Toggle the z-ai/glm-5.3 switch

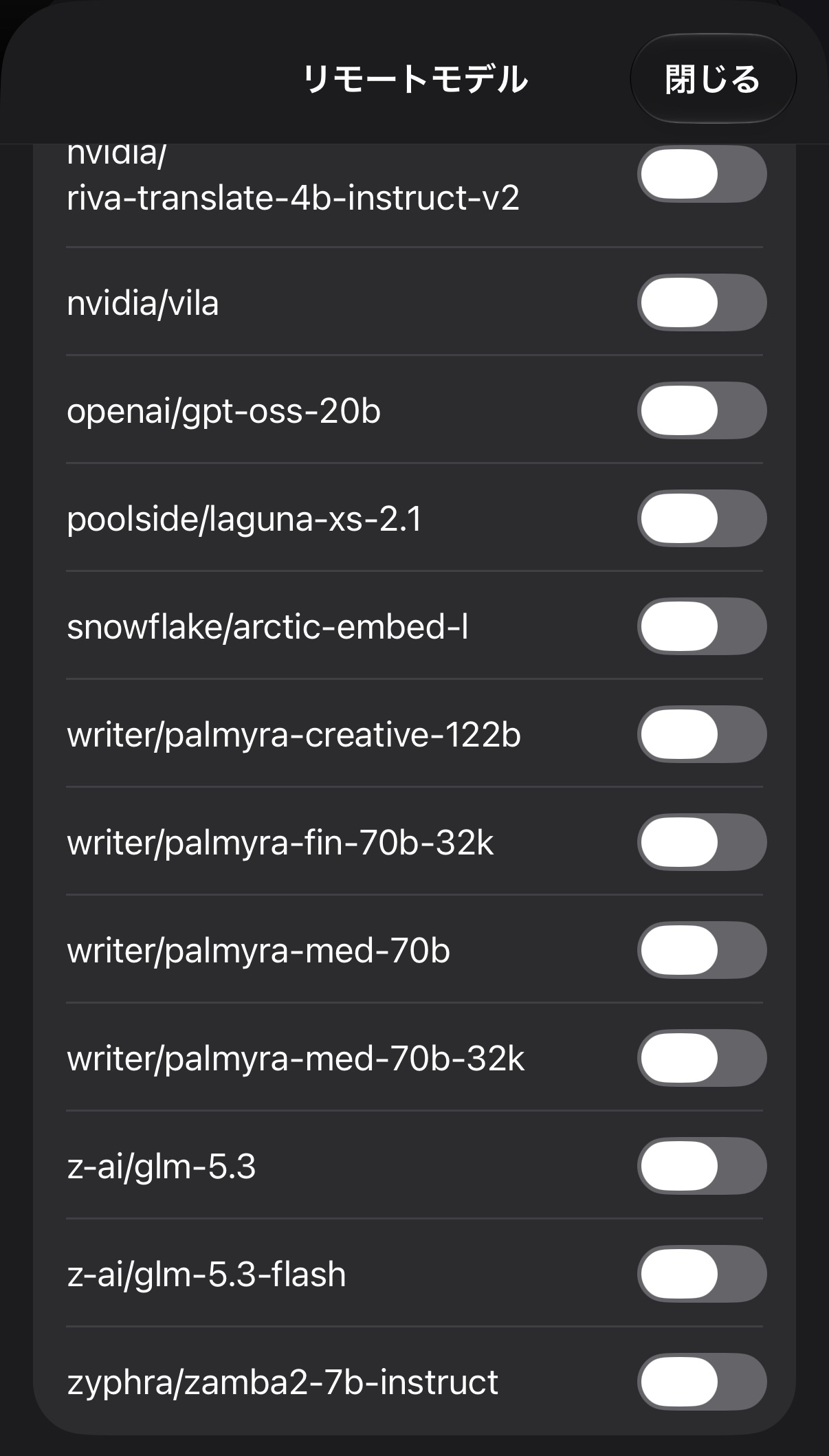(702, 1166)
